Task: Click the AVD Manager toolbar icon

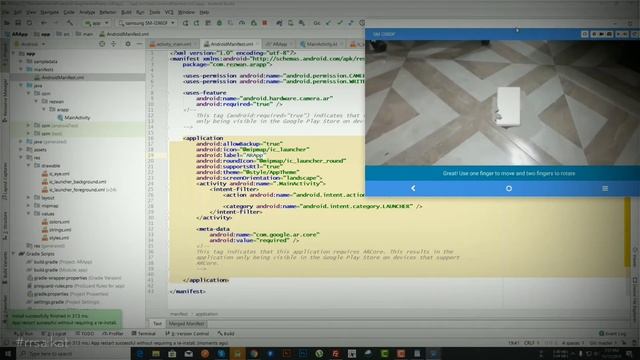Action: pyautogui.click(x=291, y=23)
